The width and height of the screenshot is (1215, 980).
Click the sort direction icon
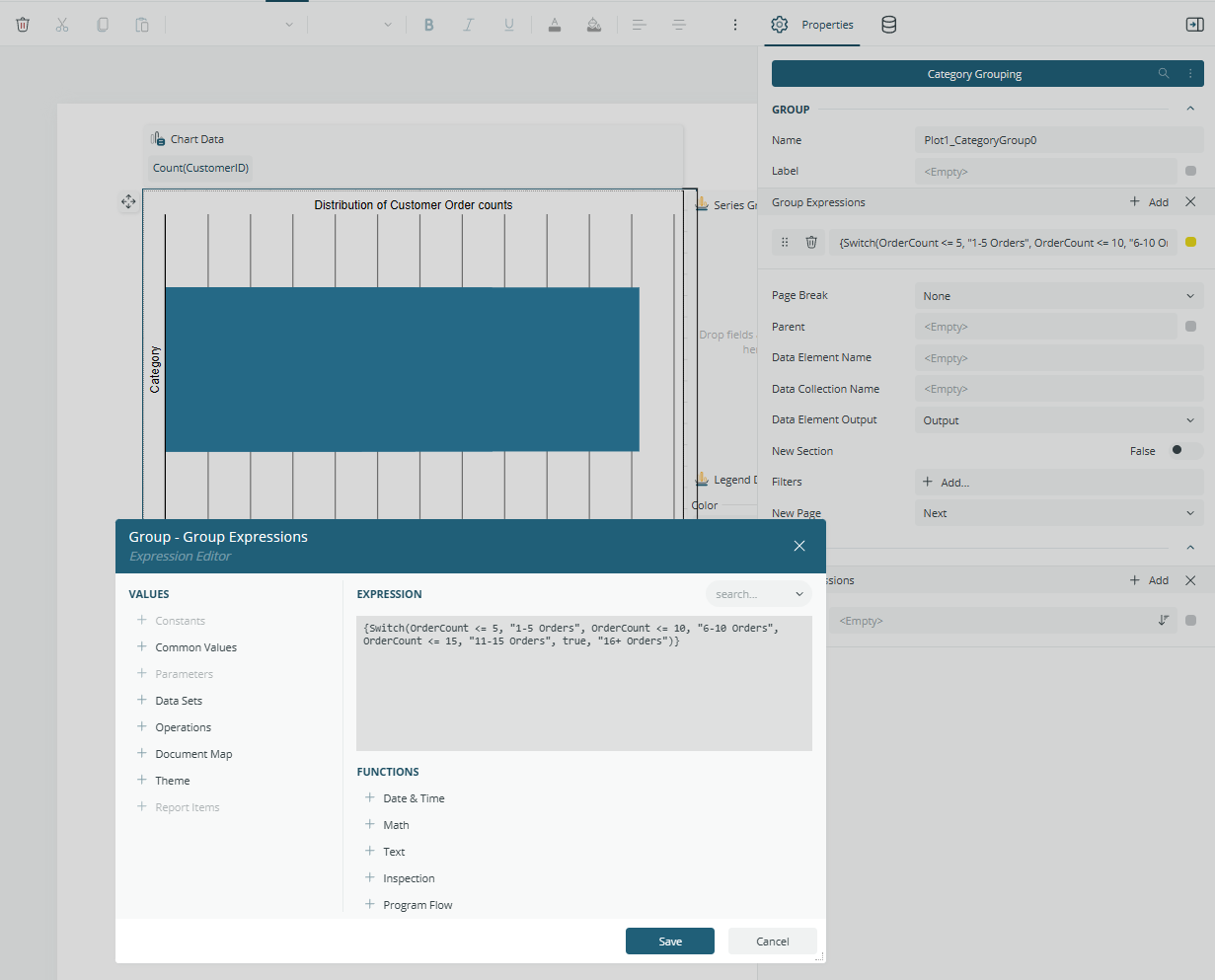pos(1164,621)
